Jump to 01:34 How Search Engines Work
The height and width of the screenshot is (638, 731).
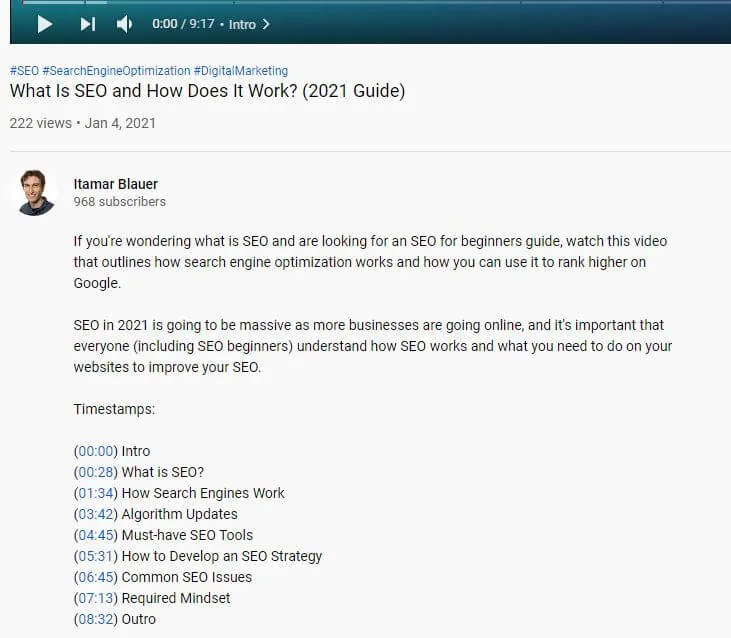point(96,493)
